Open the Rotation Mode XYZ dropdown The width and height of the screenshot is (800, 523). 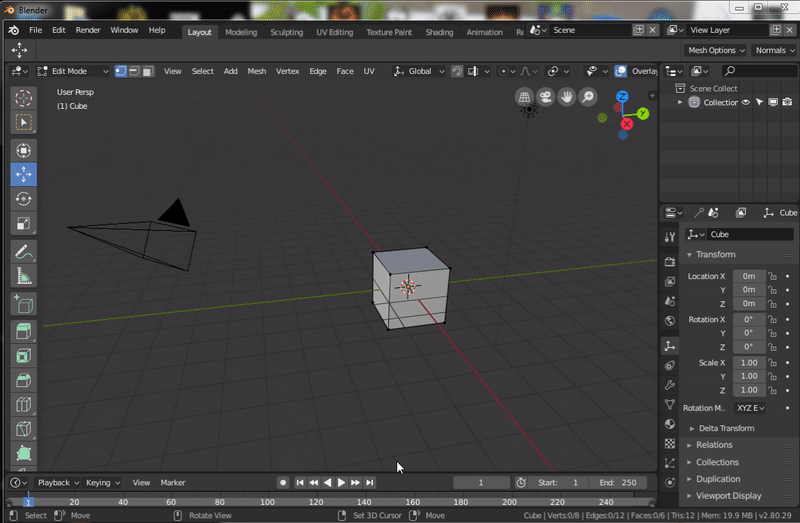pyautogui.click(x=749, y=408)
